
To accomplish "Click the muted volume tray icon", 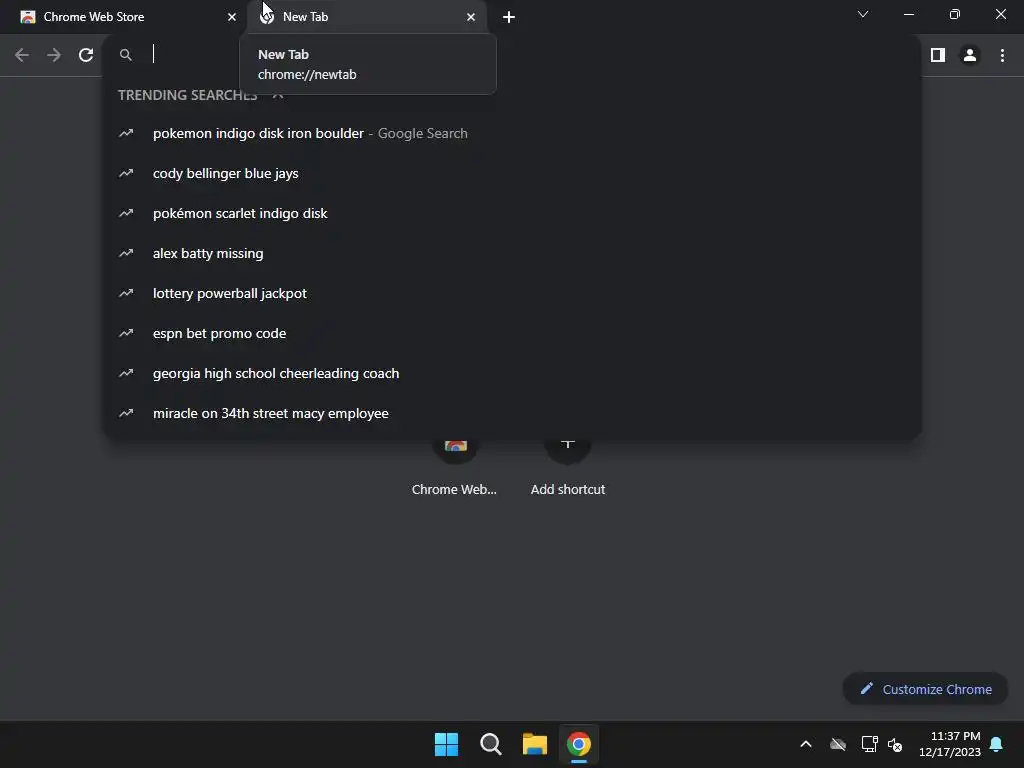I will coord(895,744).
